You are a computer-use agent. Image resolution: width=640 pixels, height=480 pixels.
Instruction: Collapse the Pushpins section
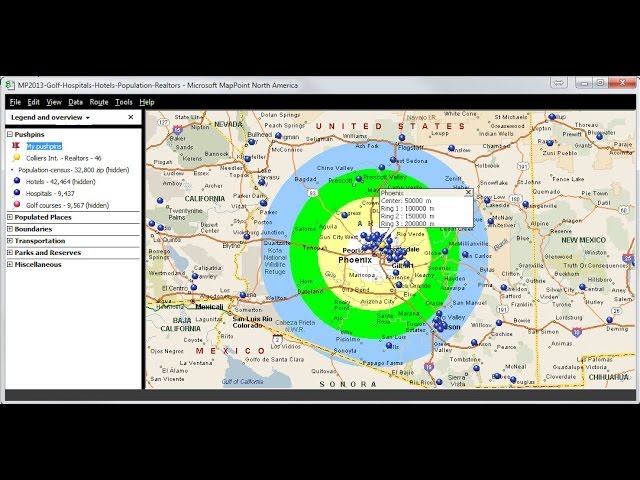(10, 134)
